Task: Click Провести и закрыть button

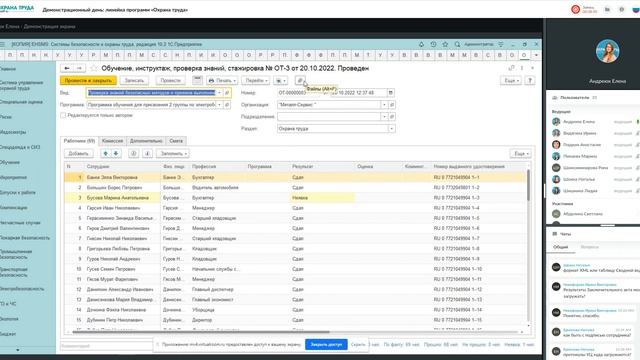Action: coord(88,80)
